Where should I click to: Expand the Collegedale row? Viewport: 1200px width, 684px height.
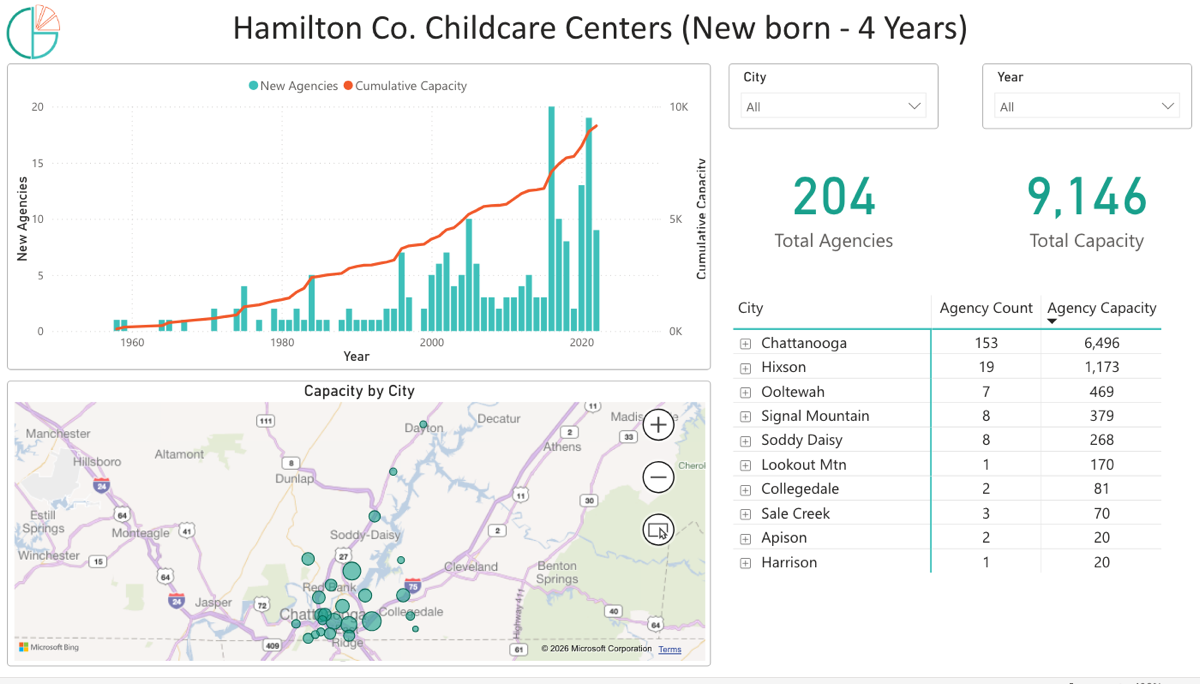(x=745, y=490)
